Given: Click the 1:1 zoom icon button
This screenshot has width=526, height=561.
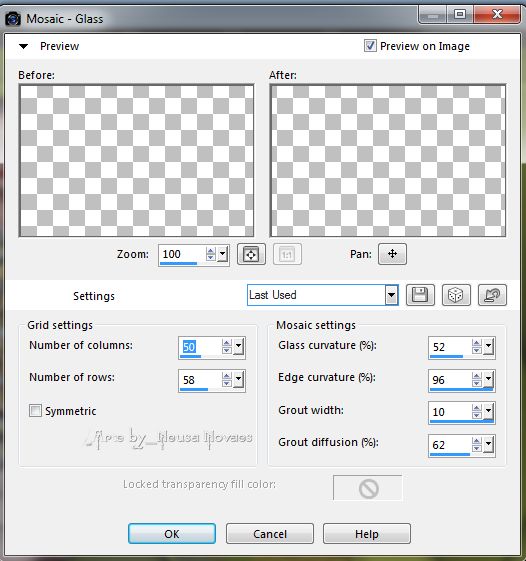Looking at the screenshot, I should pos(287,254).
